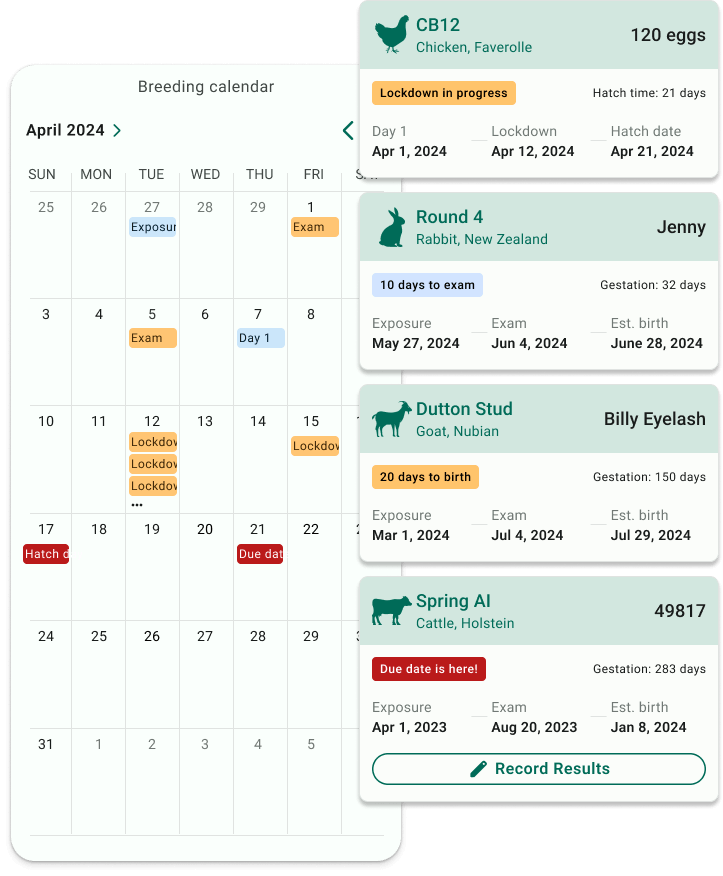This screenshot has height=876, width=723.
Task: Click the 120 eggs label
Action: coord(668,35)
